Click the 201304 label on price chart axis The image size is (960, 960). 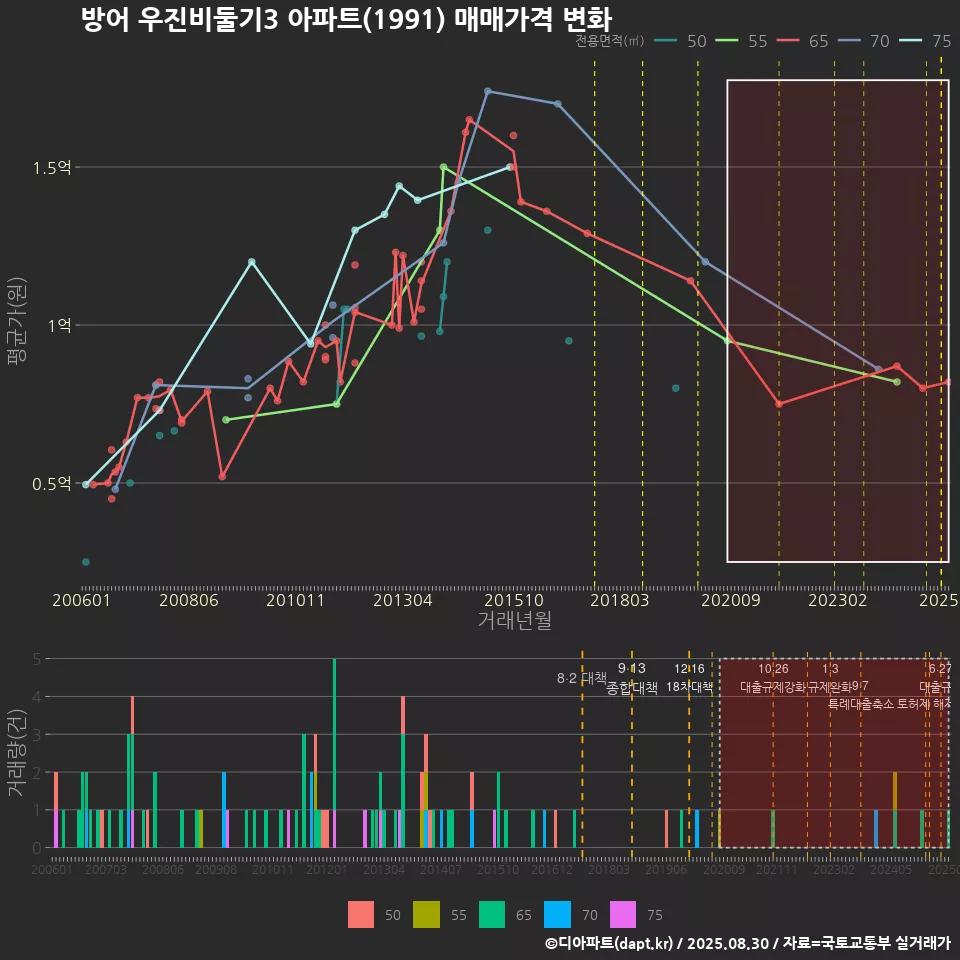[403, 600]
